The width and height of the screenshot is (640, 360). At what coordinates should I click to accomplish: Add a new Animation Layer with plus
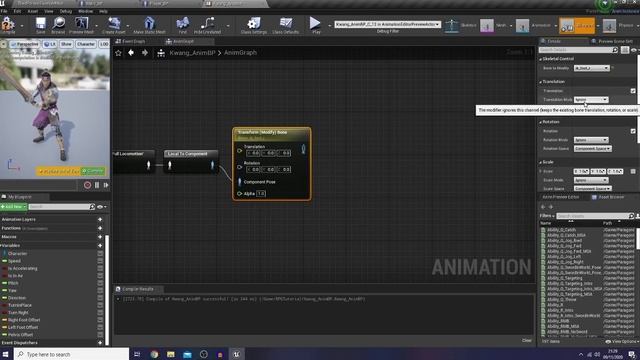click(x=100, y=220)
